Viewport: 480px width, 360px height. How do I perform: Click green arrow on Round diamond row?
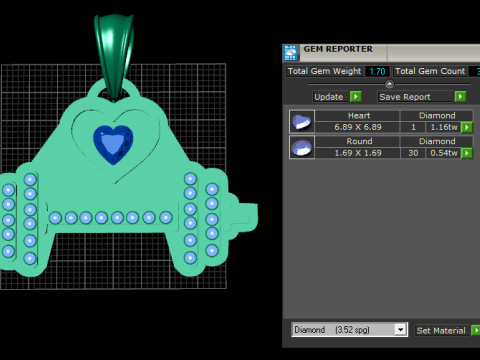(x=467, y=153)
